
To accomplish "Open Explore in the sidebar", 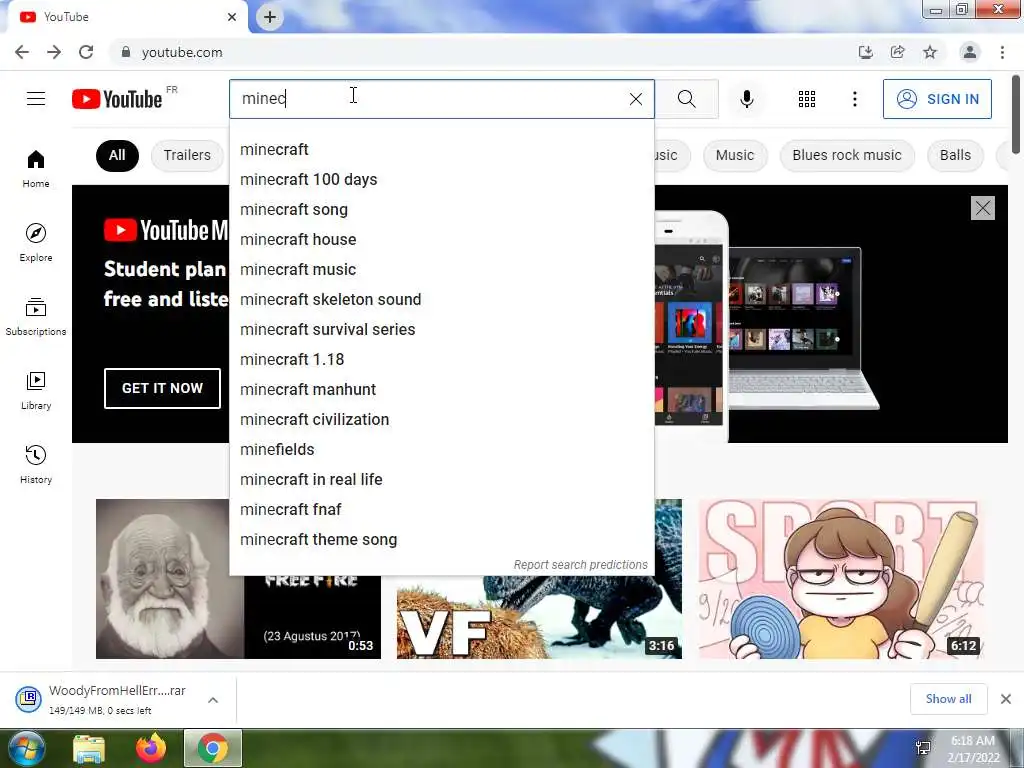I will point(36,243).
